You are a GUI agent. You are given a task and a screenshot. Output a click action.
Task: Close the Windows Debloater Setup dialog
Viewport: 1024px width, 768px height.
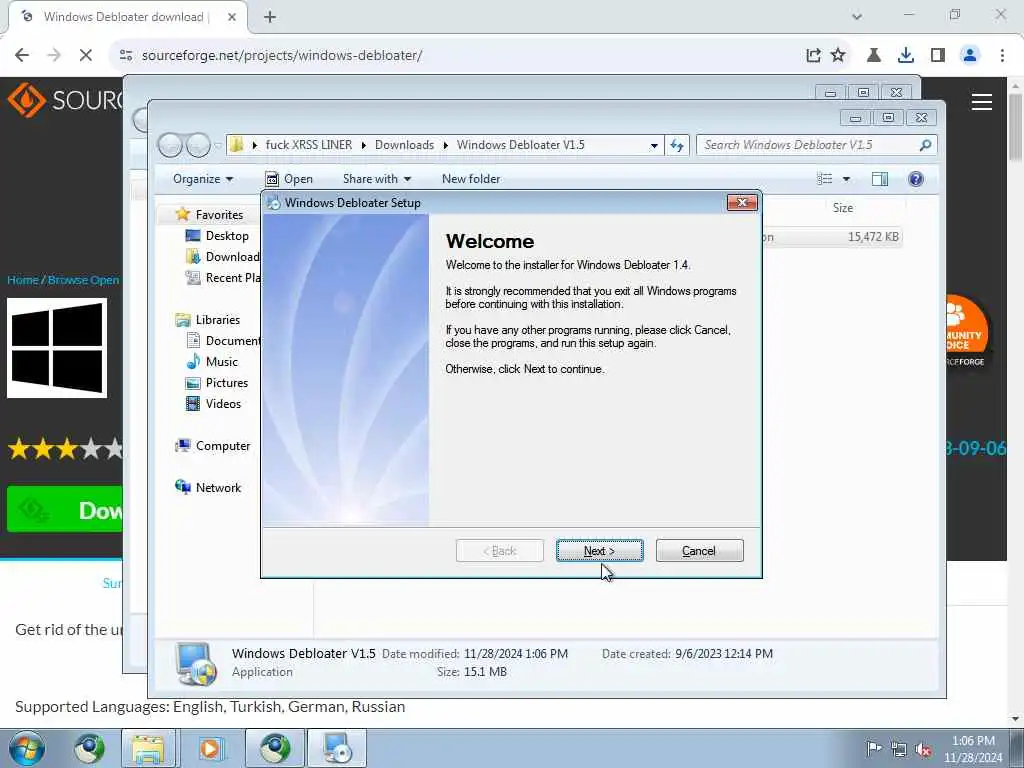pyautogui.click(x=742, y=202)
